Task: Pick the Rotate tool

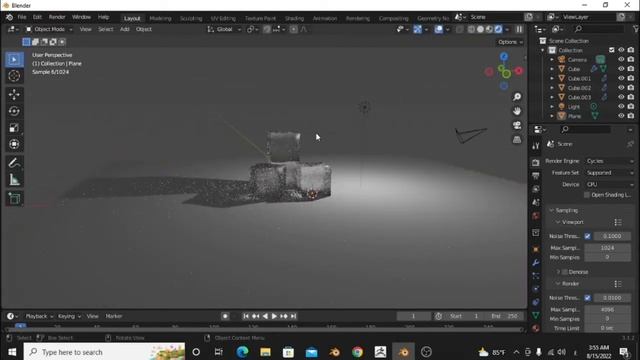Action: click(x=14, y=111)
